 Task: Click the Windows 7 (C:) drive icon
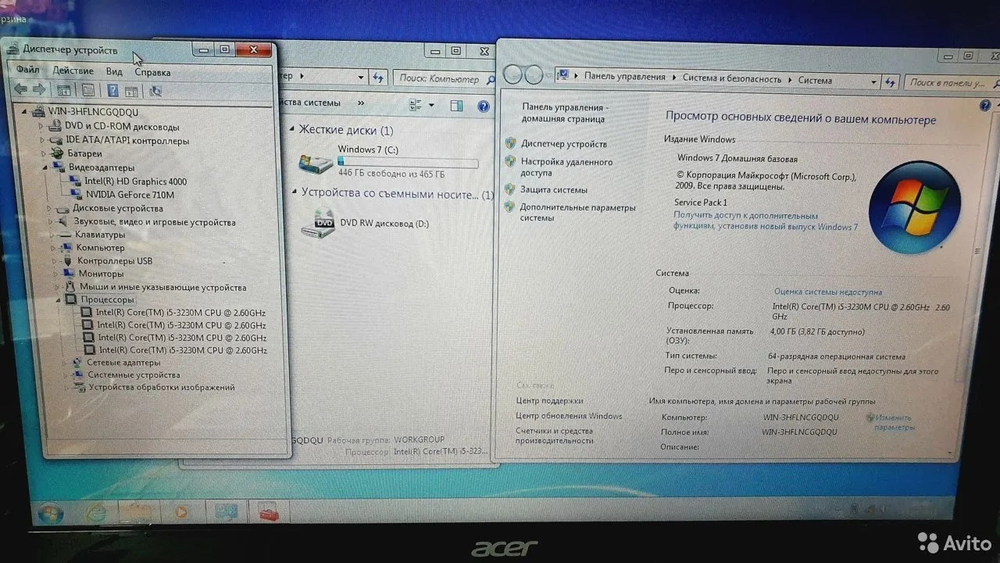click(x=316, y=163)
